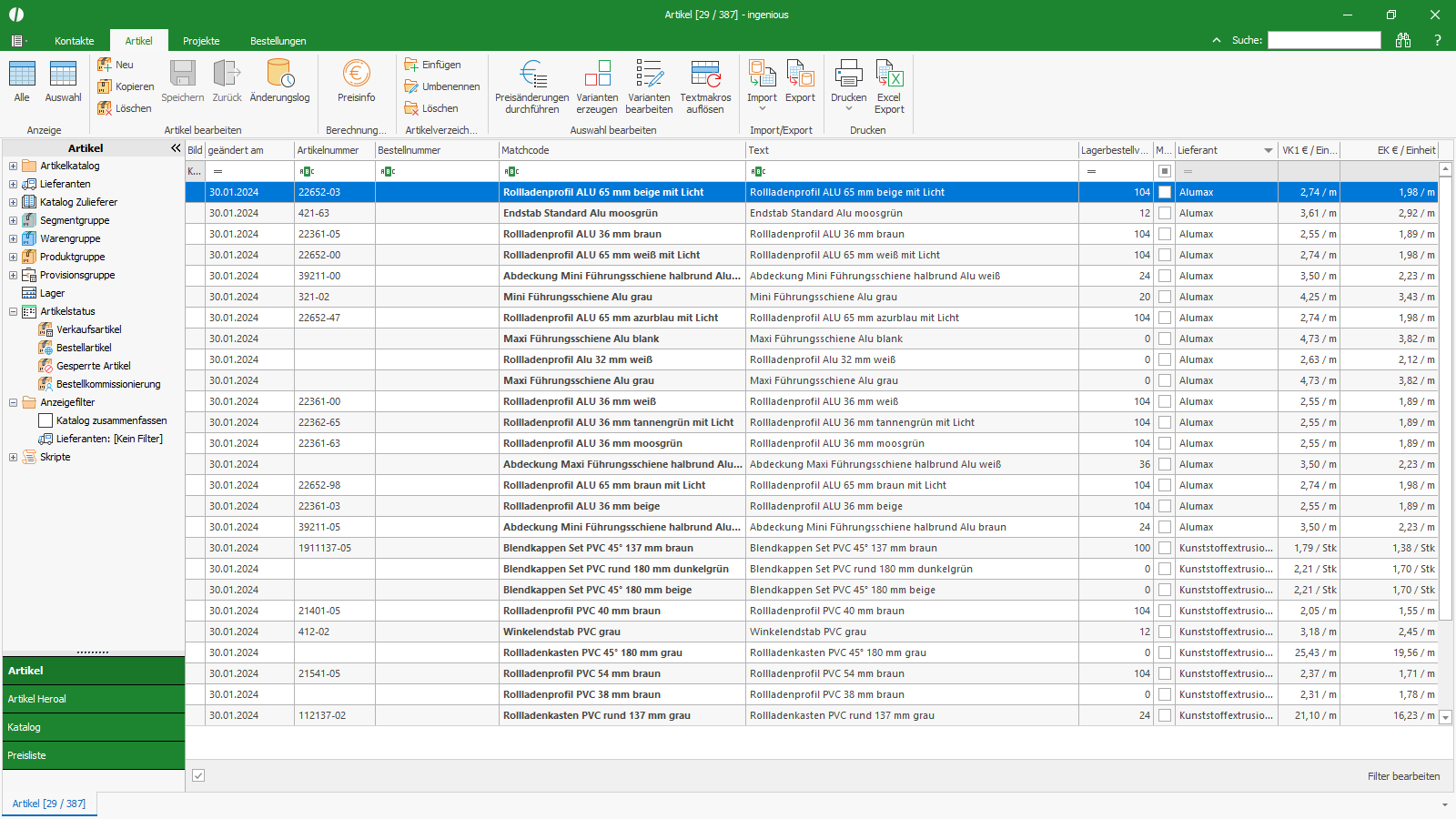Viewport: 1456px width, 819px height.
Task: Run Preisänderungen durchführen
Action: [x=531, y=75]
